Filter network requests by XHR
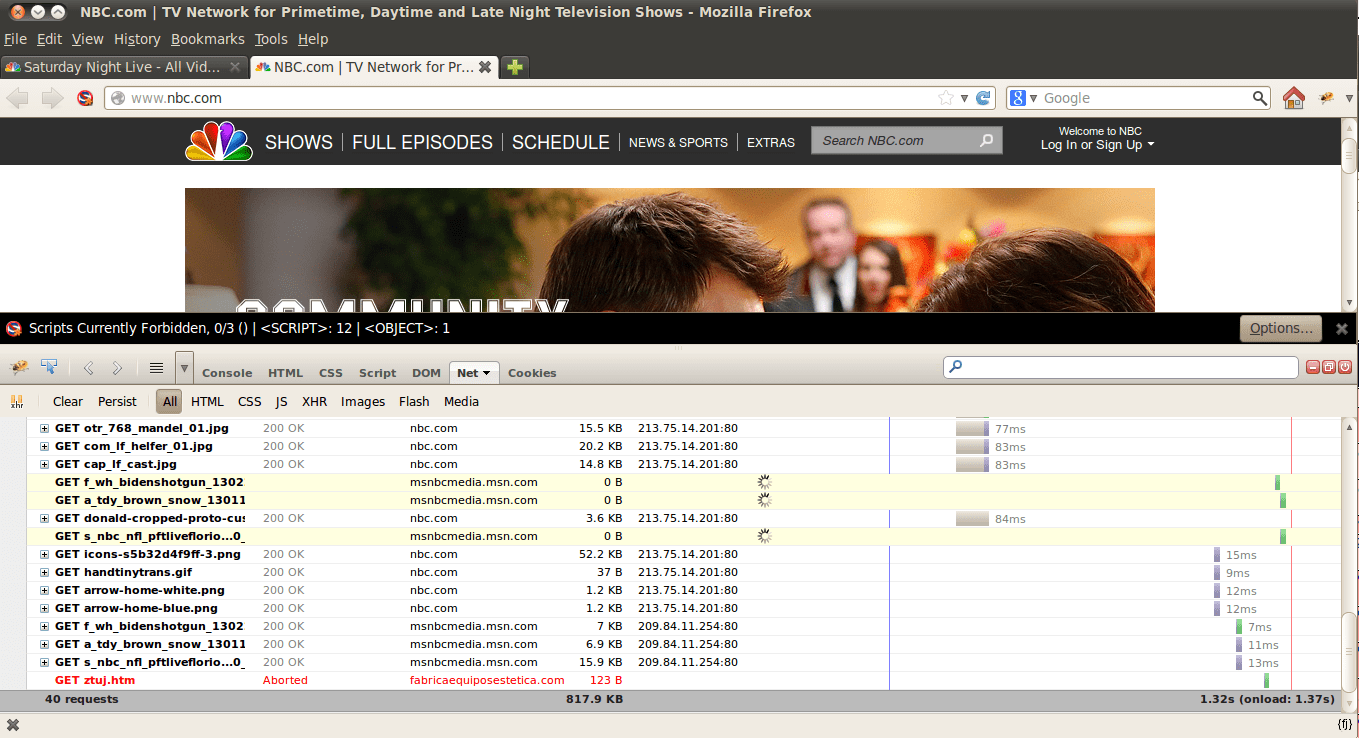 (x=315, y=402)
